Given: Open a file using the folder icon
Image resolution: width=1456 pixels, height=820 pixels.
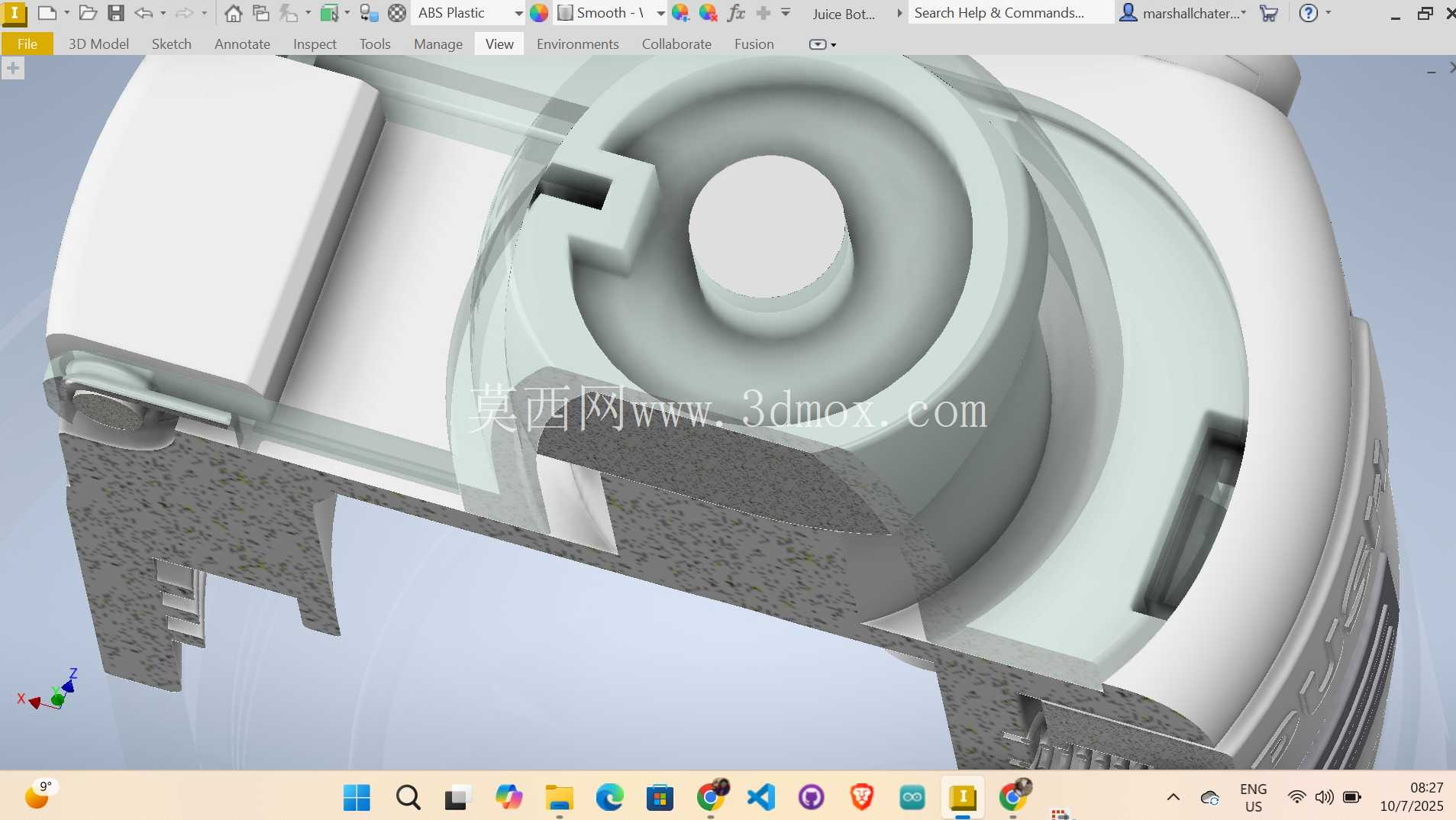Looking at the screenshot, I should click(x=88, y=13).
